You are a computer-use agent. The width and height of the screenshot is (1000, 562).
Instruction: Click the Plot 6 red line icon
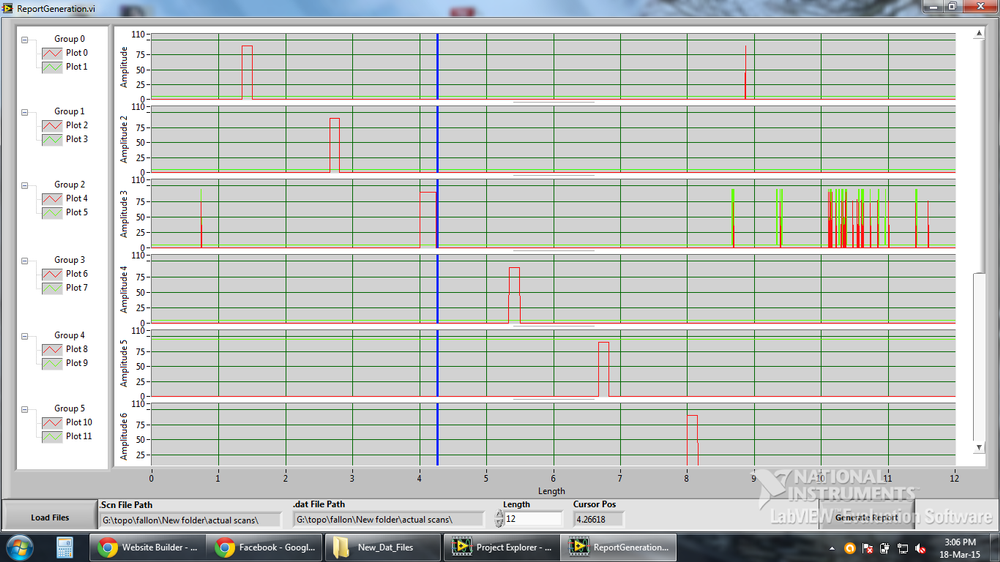(x=52, y=274)
